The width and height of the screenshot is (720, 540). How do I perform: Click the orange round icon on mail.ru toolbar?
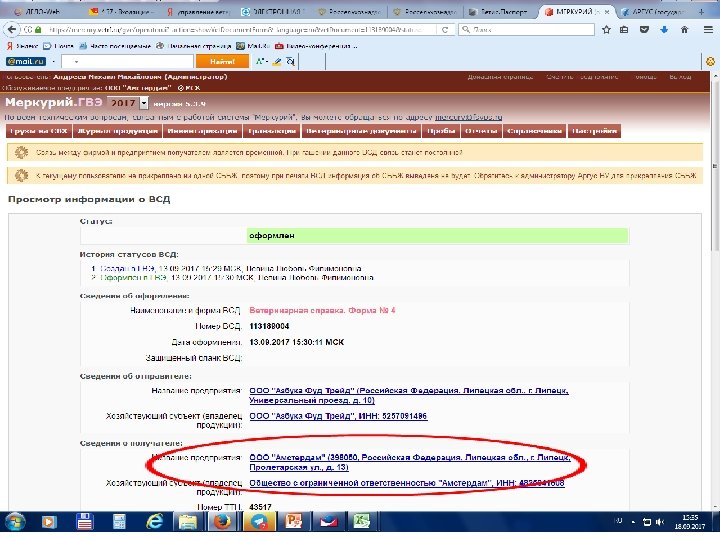pyautogui.click(x=710, y=61)
